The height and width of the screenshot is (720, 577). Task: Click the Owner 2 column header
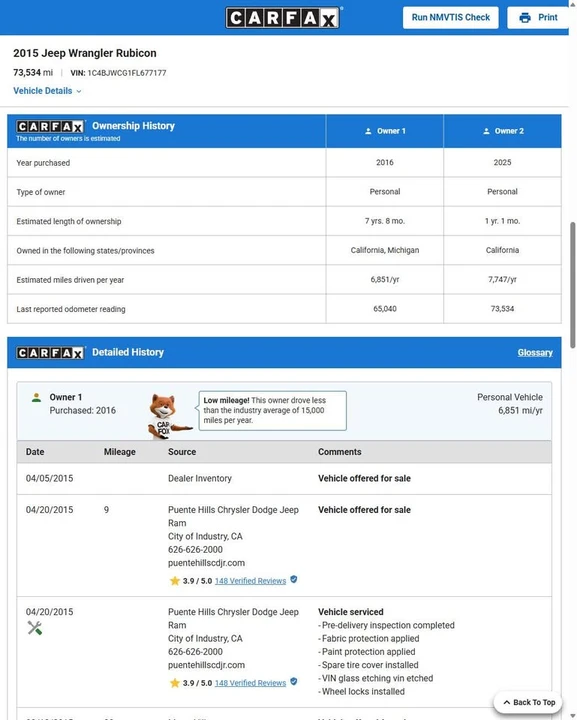click(x=502, y=131)
